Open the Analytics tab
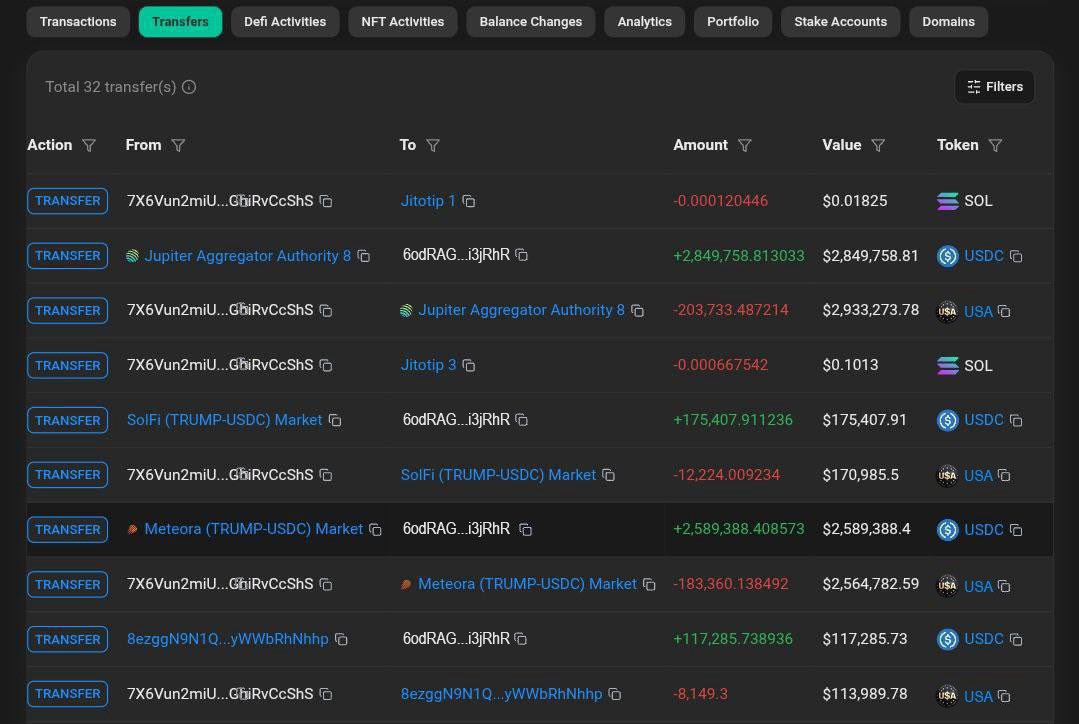The width and height of the screenshot is (1079, 724). coord(644,21)
